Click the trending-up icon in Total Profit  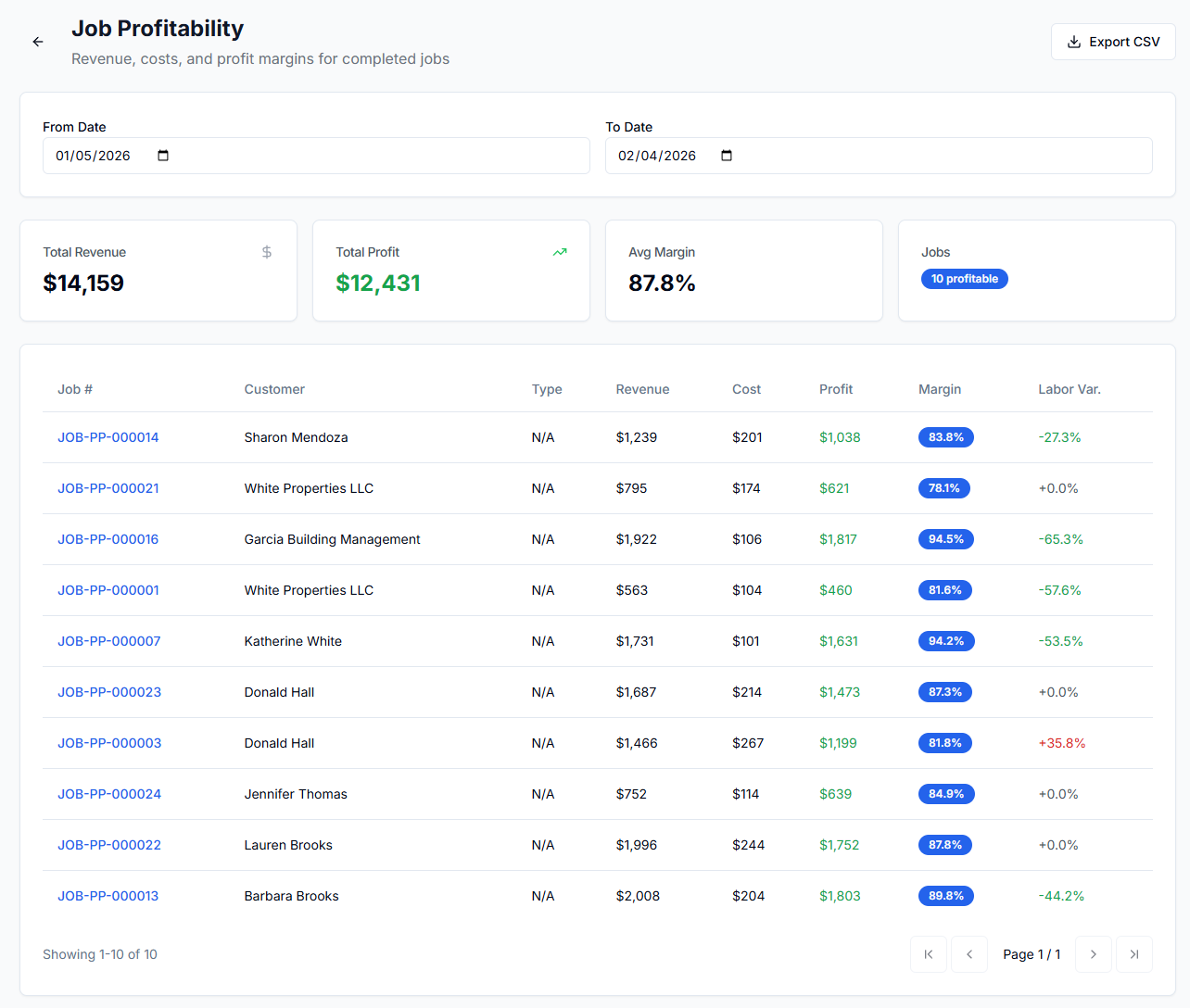560,252
